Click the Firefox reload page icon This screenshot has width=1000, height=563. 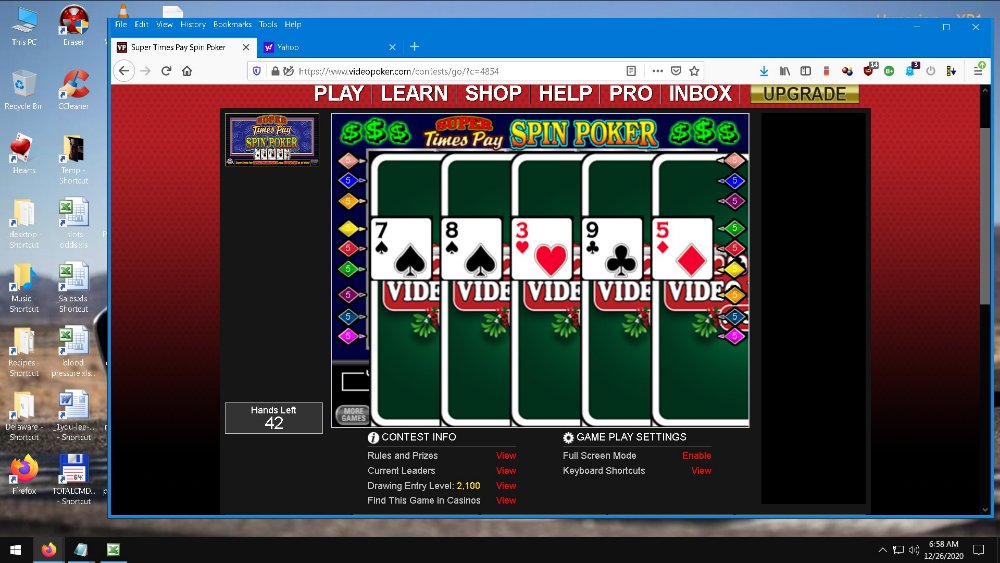coord(166,71)
